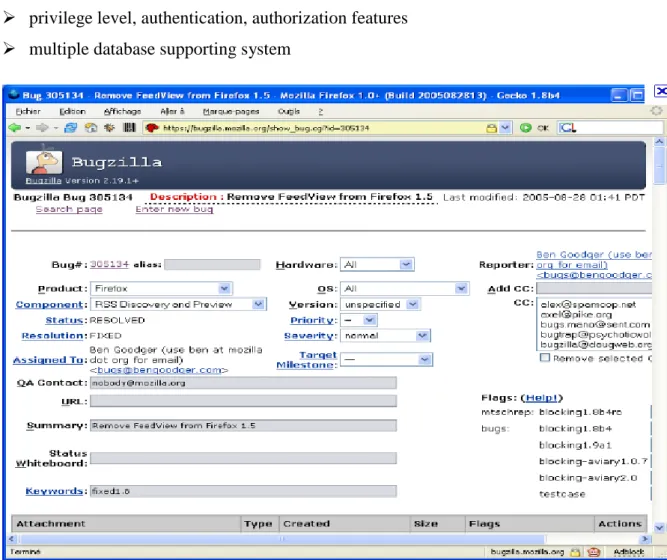Click the Keywords label link
Screen dimensions: 667x560
click(54, 491)
